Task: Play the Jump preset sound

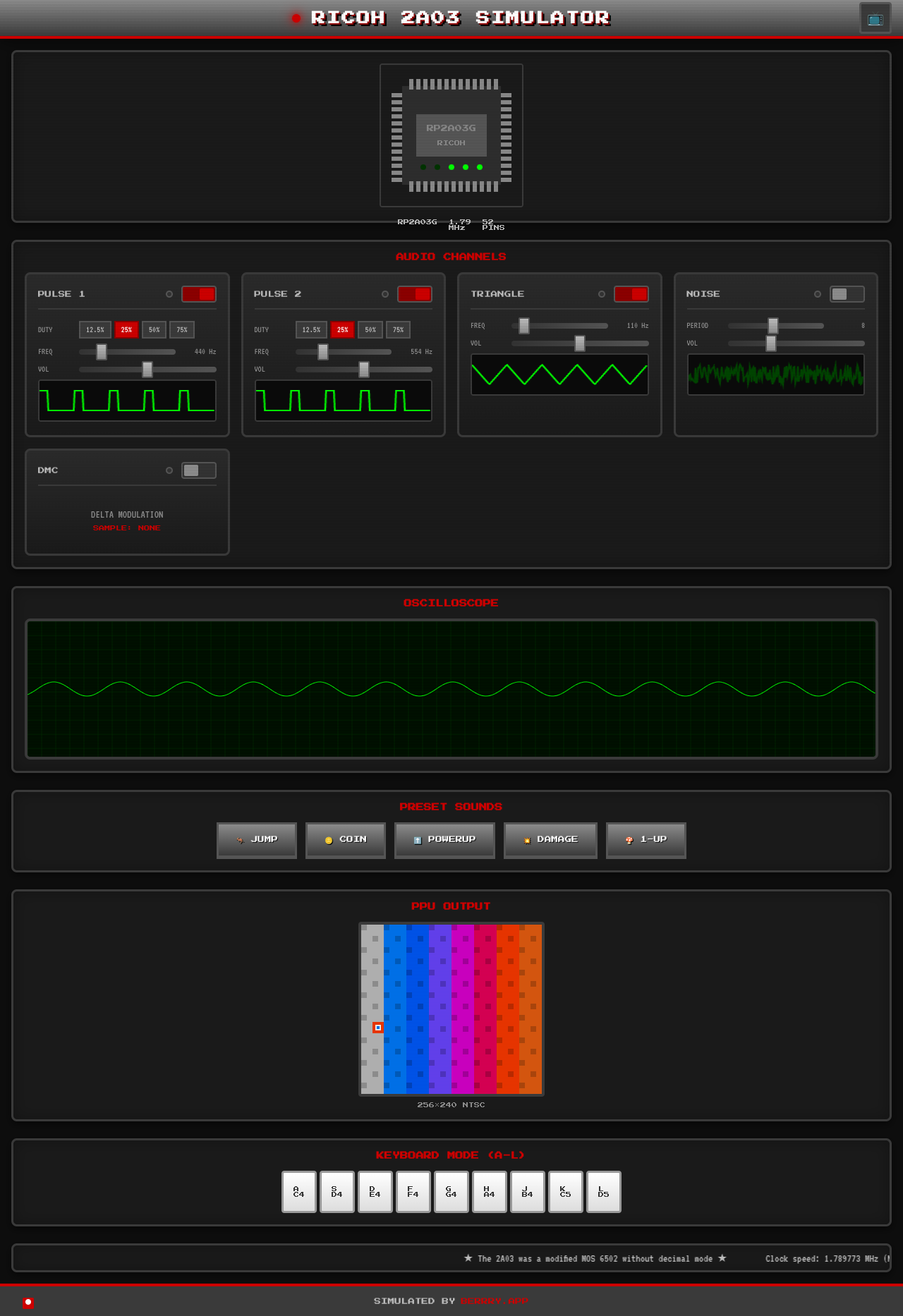Action: point(257,839)
